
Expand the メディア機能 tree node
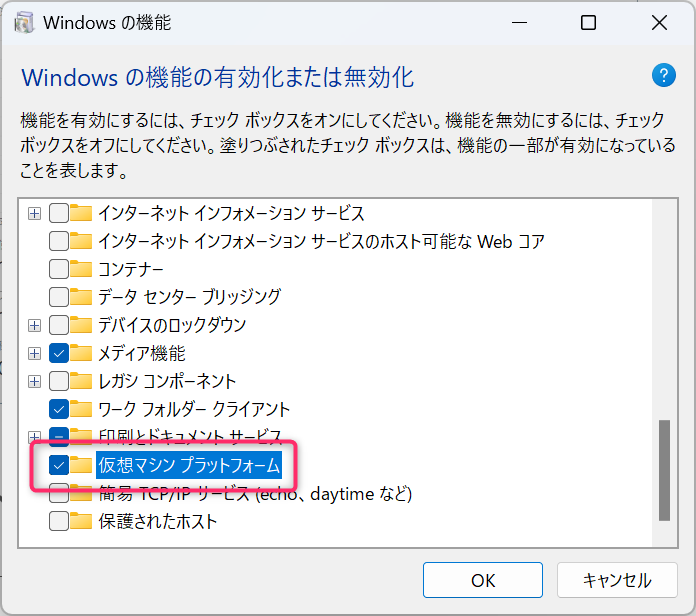35,353
